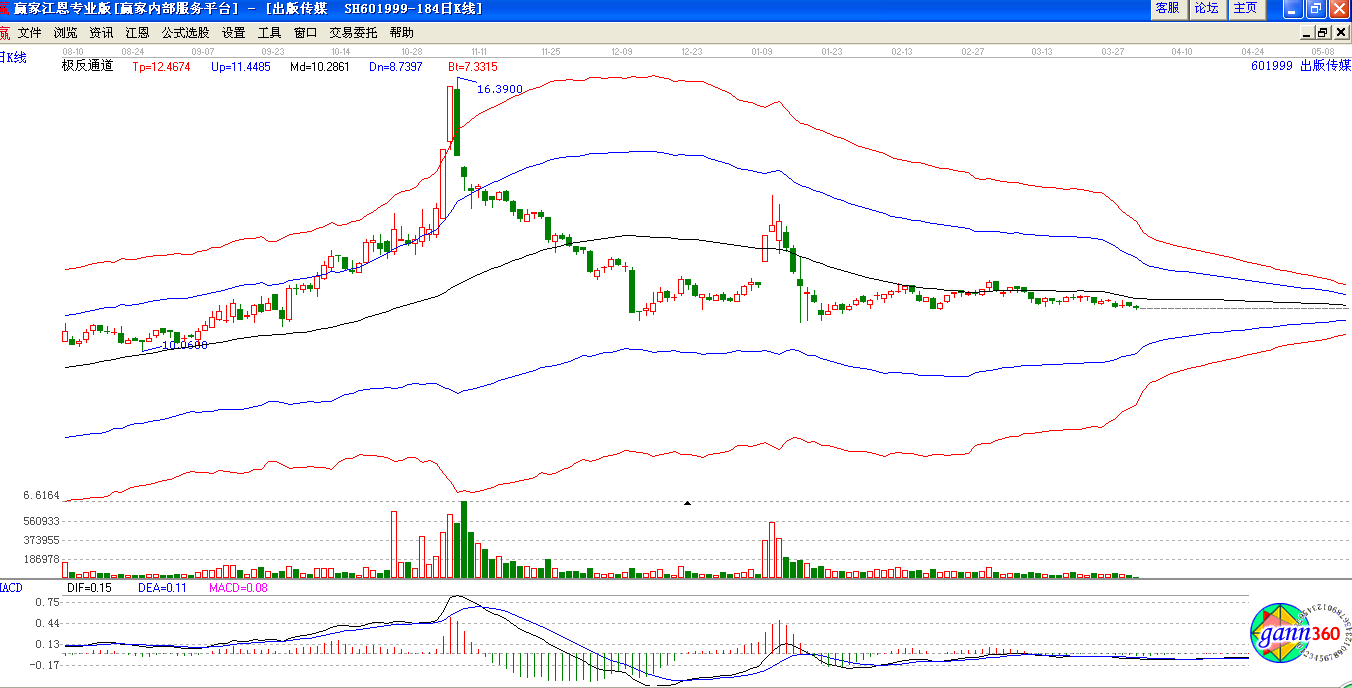Go to 主页 homepage button
The height and width of the screenshot is (688, 1352).
tap(1245, 9)
